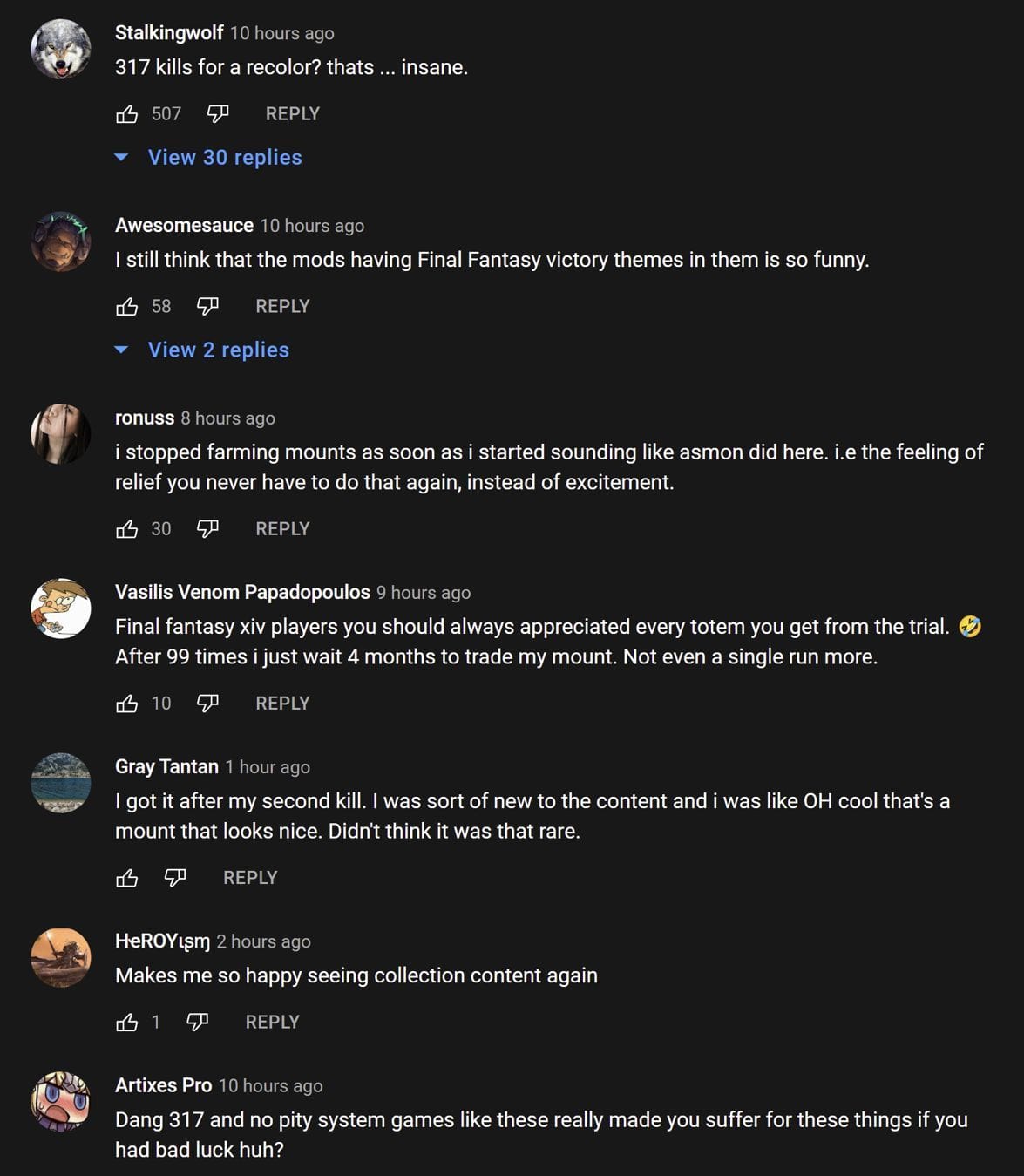The width and height of the screenshot is (1024, 1176).
Task: Expand Stalkingwolf's 30 replies
Action: 224,158
